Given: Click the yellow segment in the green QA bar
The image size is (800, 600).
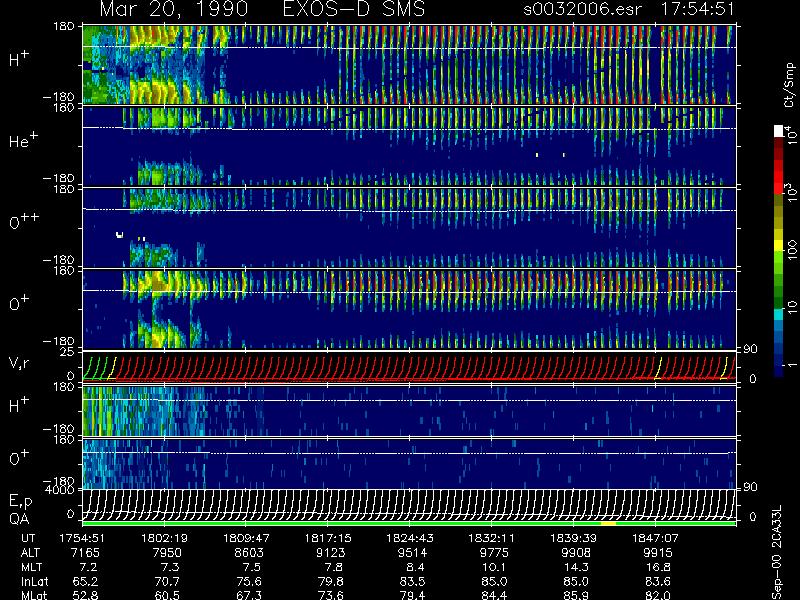Looking at the screenshot, I should tap(609, 523).
